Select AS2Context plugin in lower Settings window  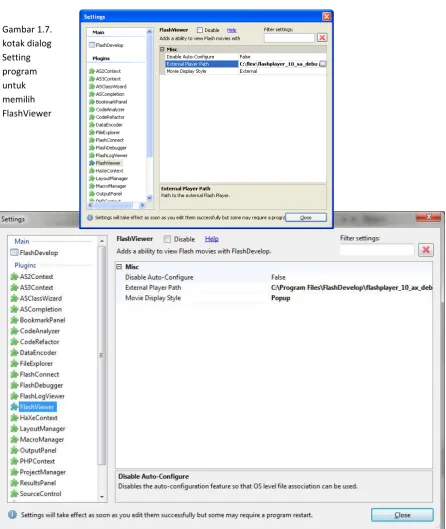pos(32,277)
